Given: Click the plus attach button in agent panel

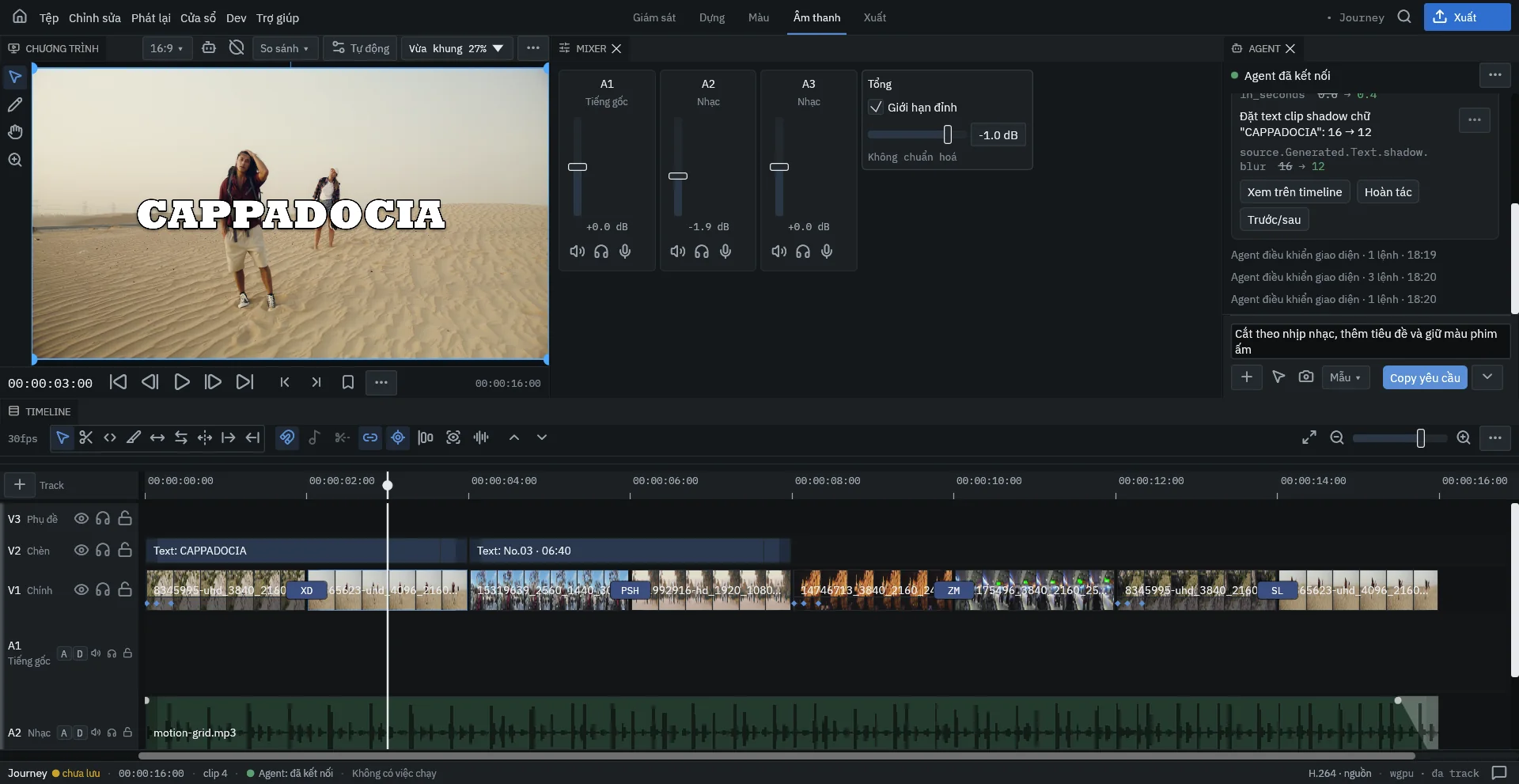Looking at the screenshot, I should 1247,377.
